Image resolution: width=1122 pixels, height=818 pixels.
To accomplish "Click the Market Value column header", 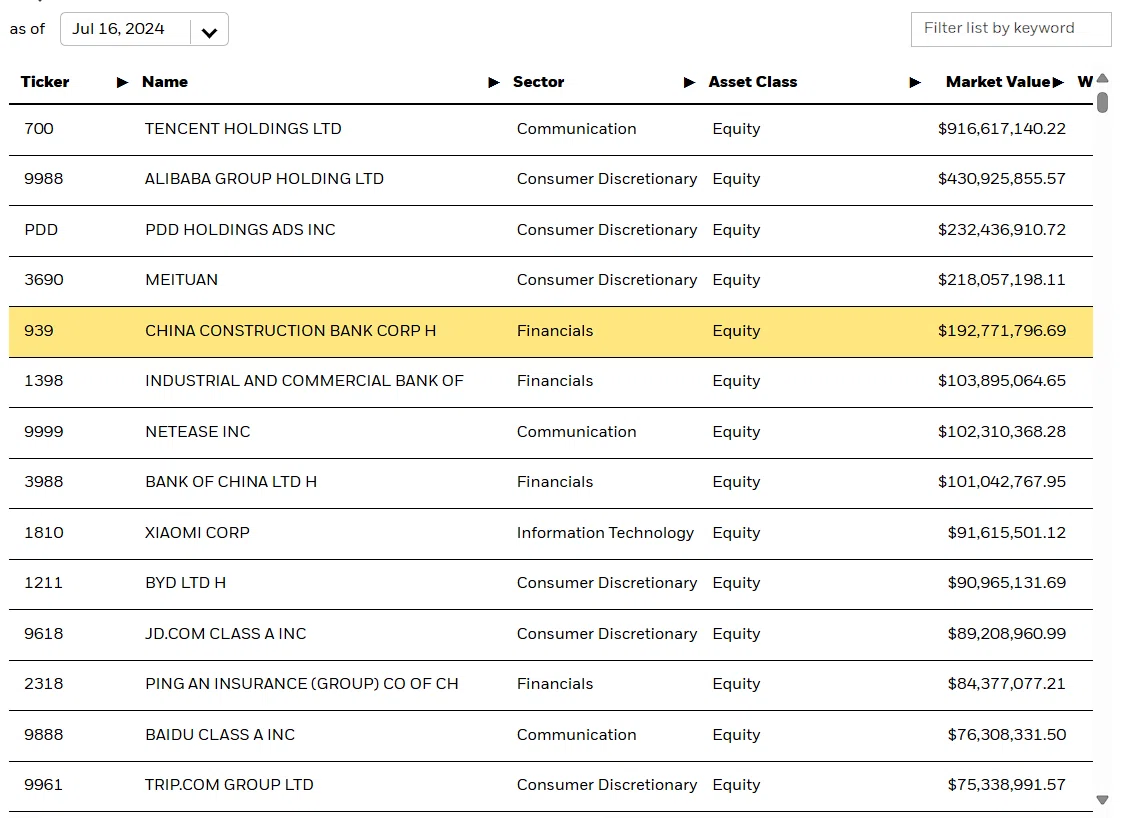I will coord(997,82).
